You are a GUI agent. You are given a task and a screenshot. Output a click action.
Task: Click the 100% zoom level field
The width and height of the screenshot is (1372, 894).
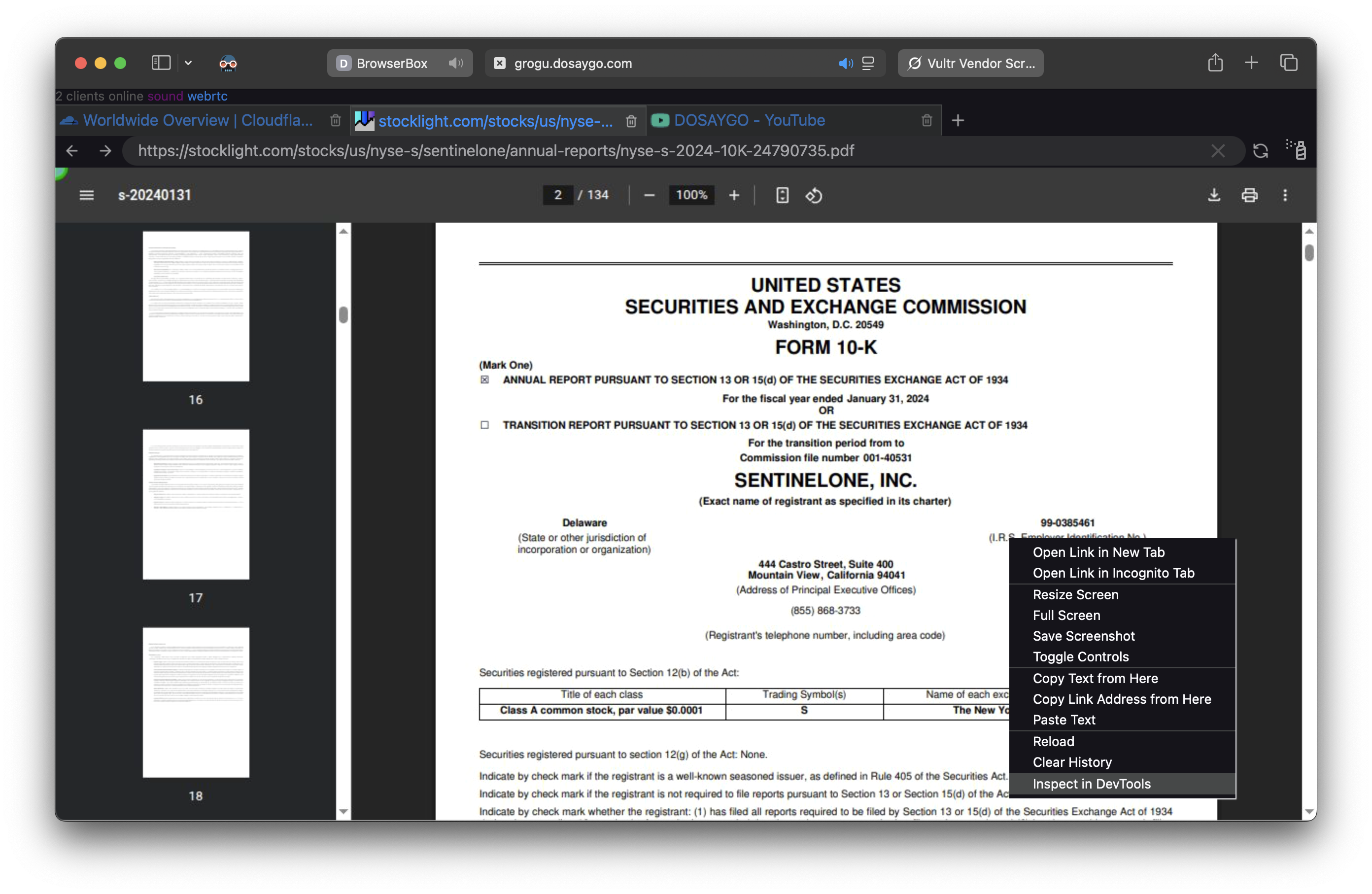click(692, 195)
